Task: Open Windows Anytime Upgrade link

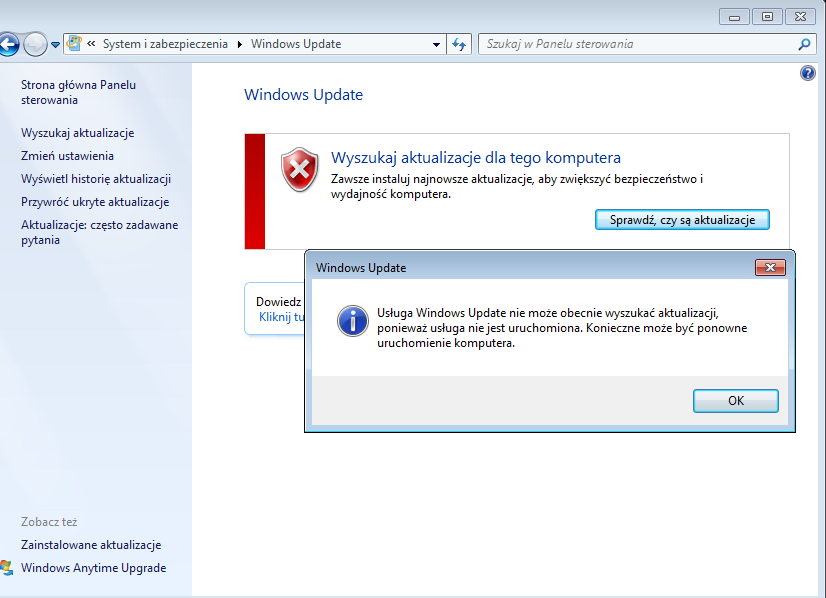Action: [x=93, y=568]
